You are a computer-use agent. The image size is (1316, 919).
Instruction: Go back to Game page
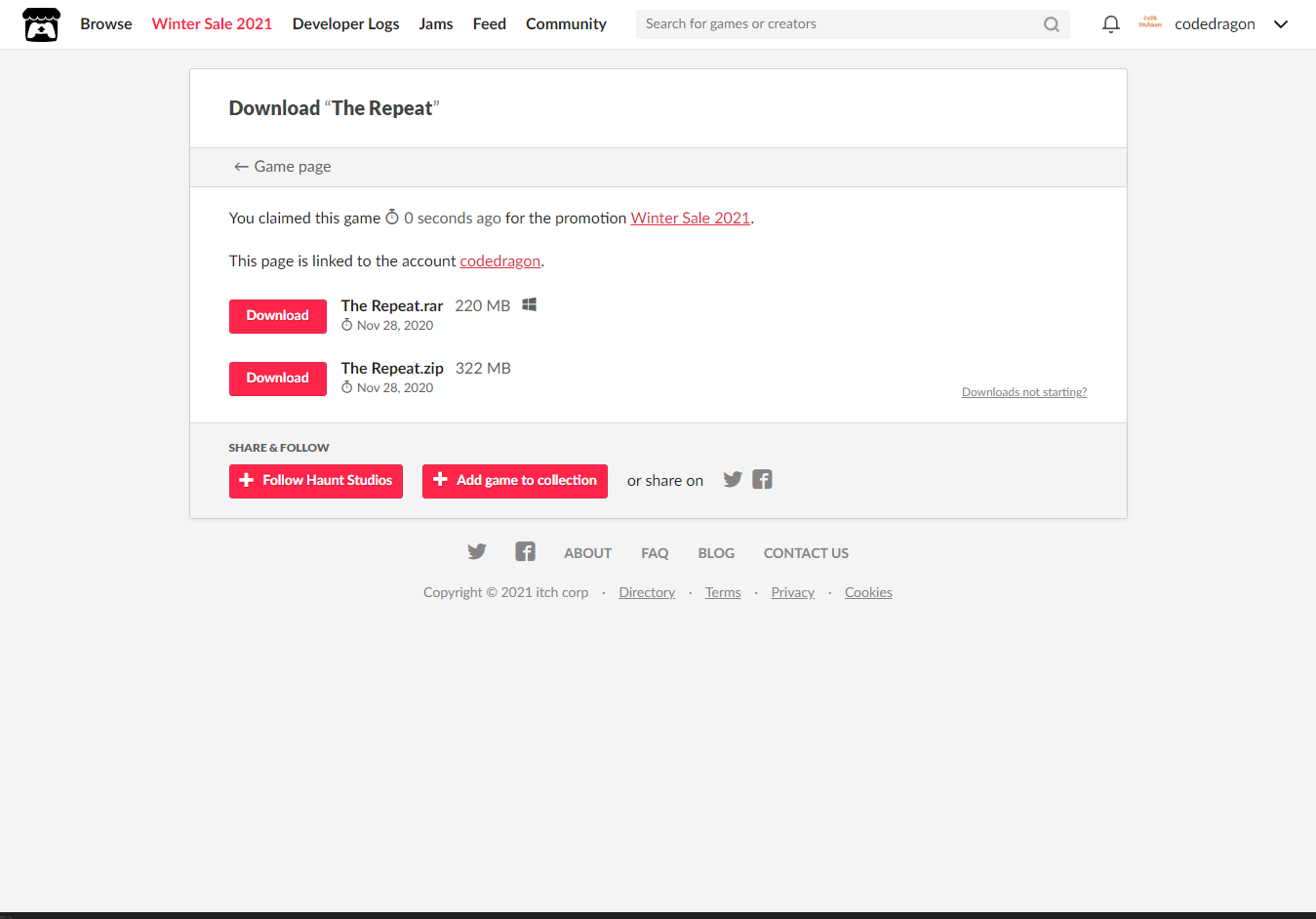tap(282, 167)
